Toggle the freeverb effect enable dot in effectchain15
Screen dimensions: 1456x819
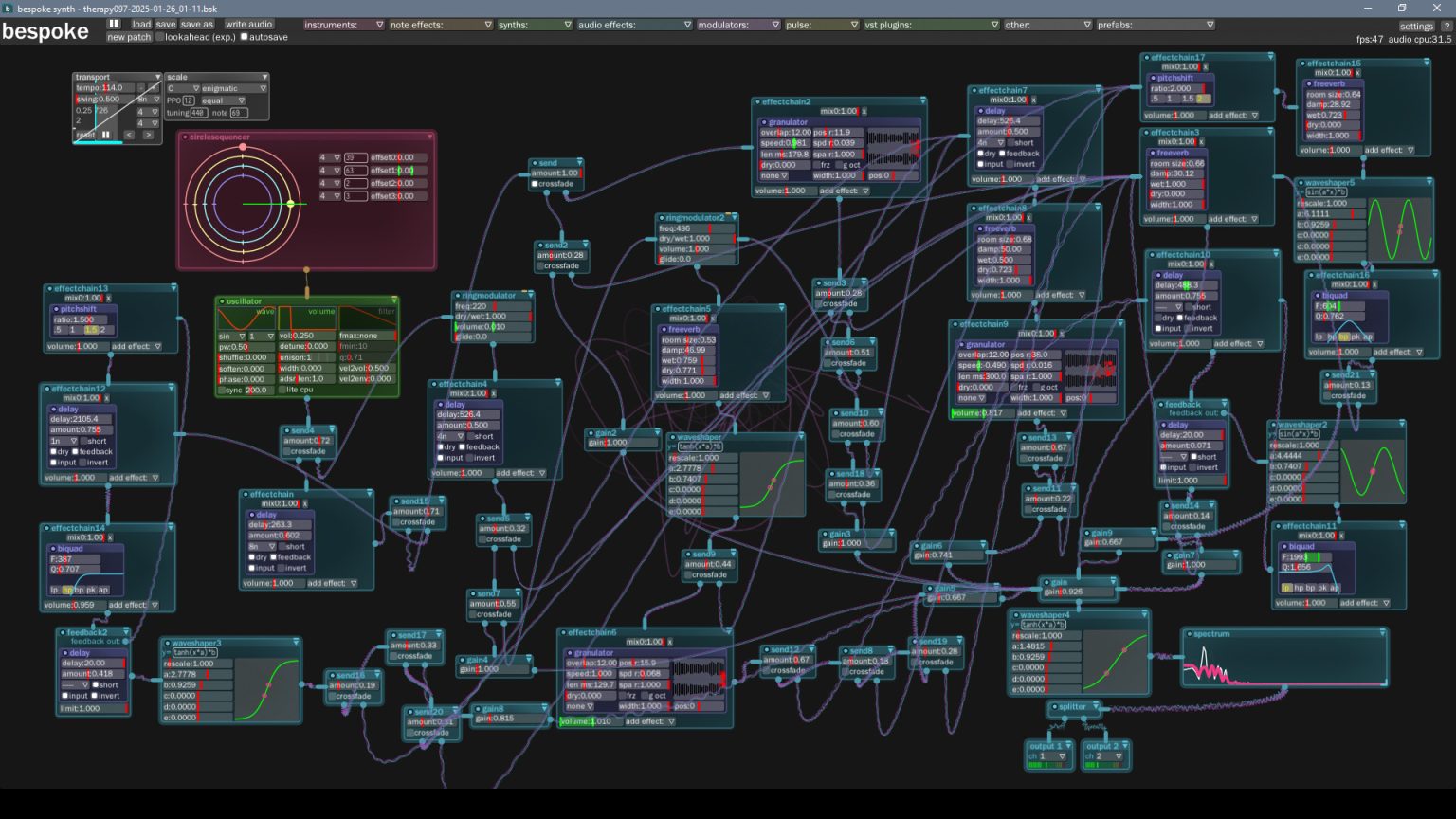pos(1309,84)
